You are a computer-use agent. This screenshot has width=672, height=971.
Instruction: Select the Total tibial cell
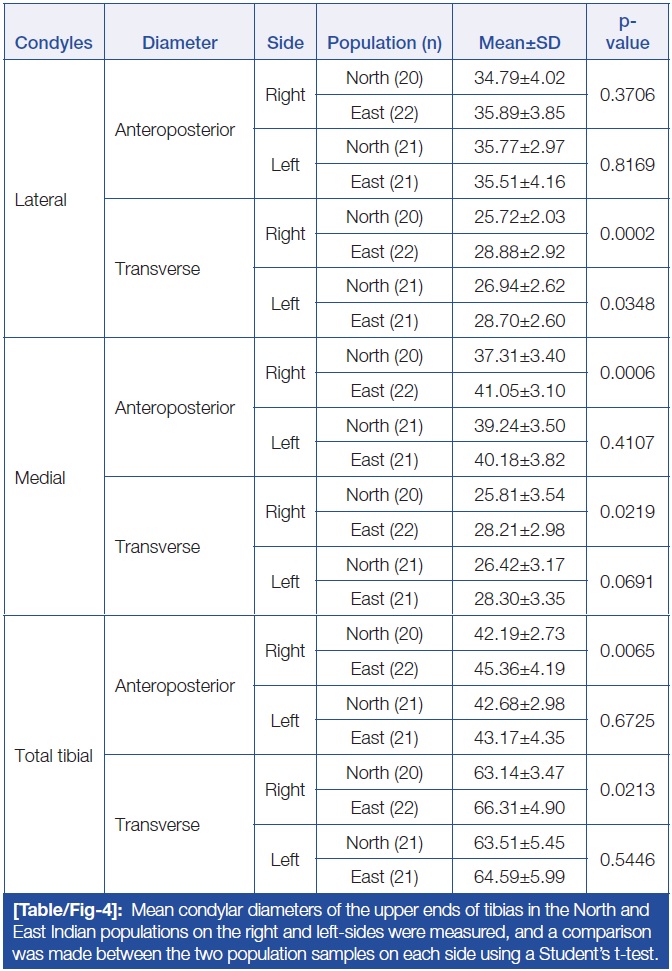(x=54, y=756)
